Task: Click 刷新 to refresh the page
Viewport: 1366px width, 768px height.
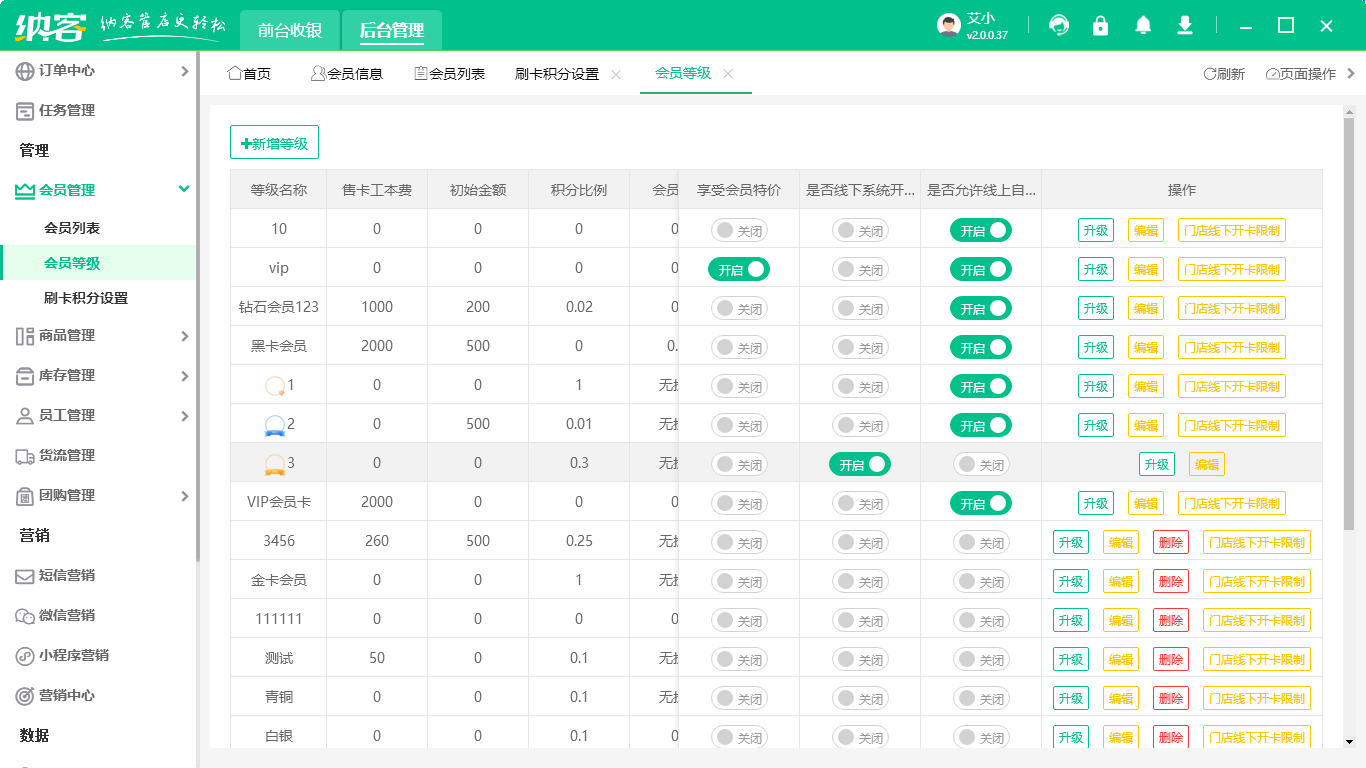Action: click(x=1224, y=73)
